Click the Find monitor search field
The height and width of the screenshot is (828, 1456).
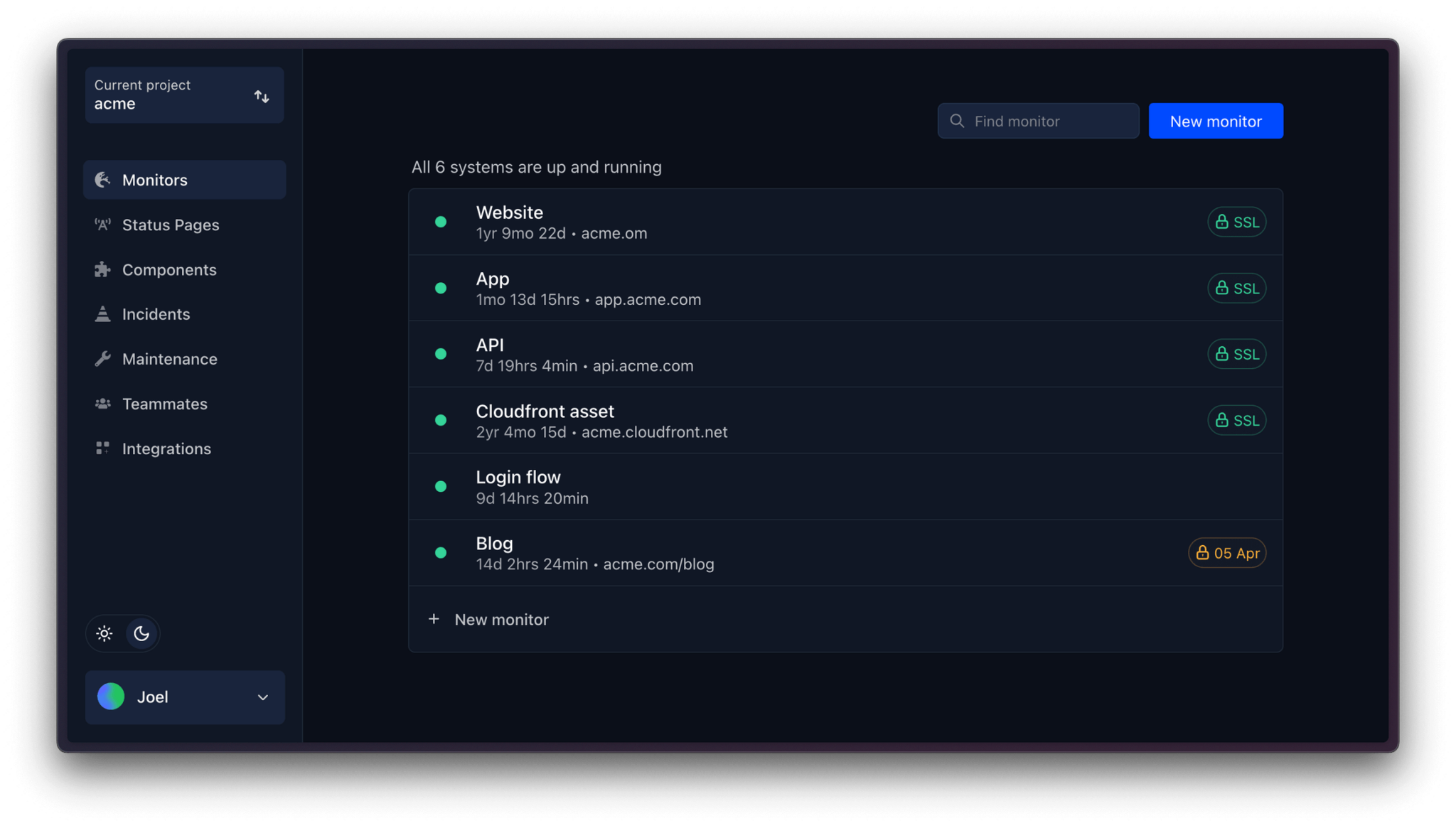(1037, 120)
